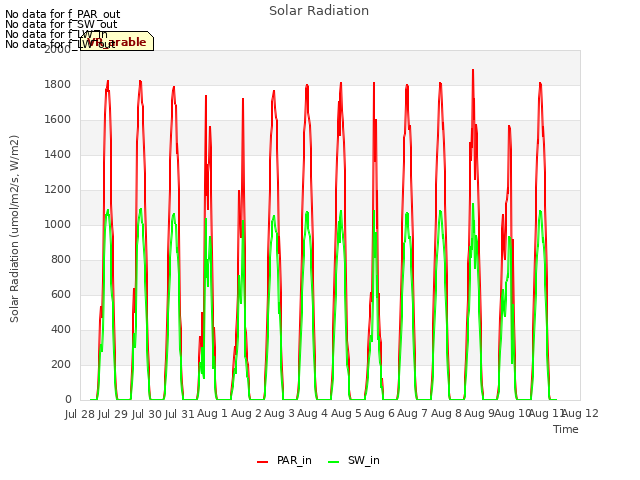Click the Aug 3 x-axis label
The image size is (640, 480).
click(279, 413)
